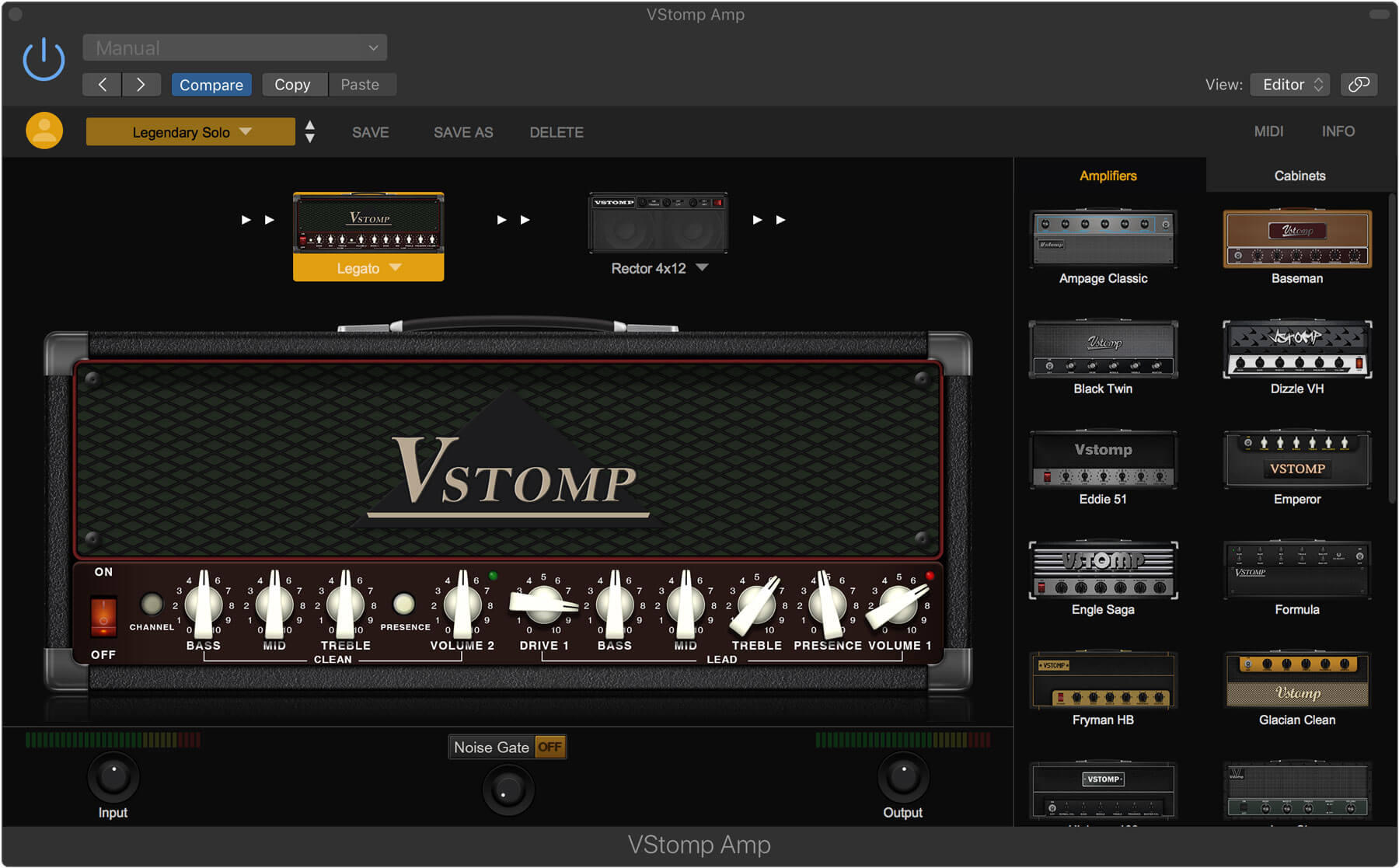Screen dimensions: 1399x868
Task: Click the VOLUME 2 knob
Action: pos(462,605)
